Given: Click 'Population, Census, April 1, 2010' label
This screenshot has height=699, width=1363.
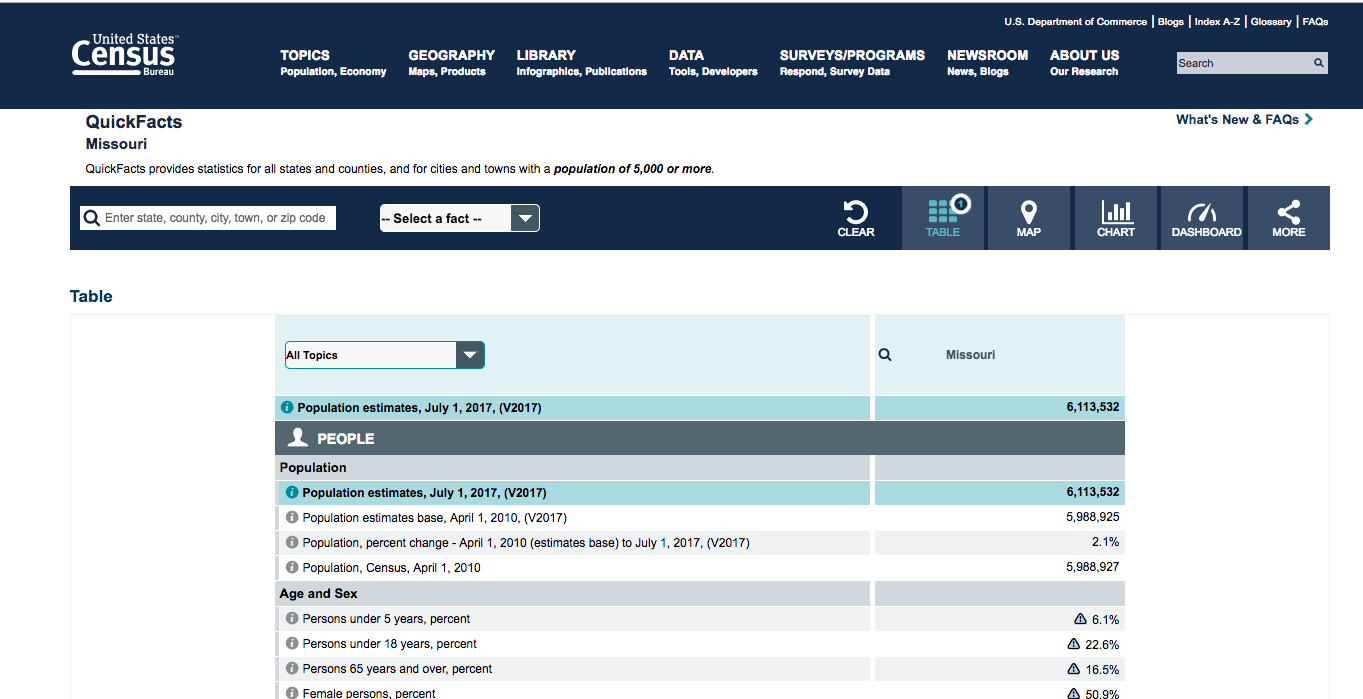Looking at the screenshot, I should [391, 568].
